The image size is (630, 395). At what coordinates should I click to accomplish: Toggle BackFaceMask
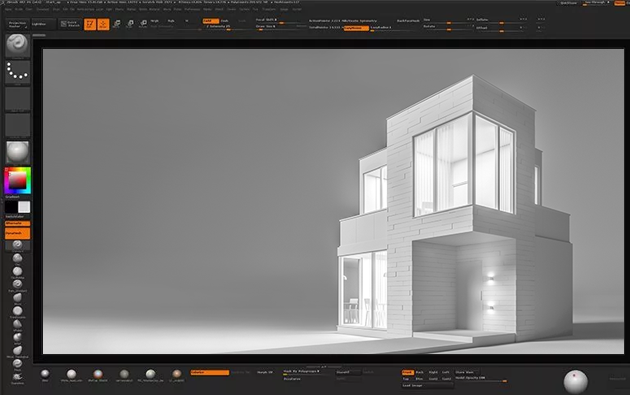[x=408, y=20]
